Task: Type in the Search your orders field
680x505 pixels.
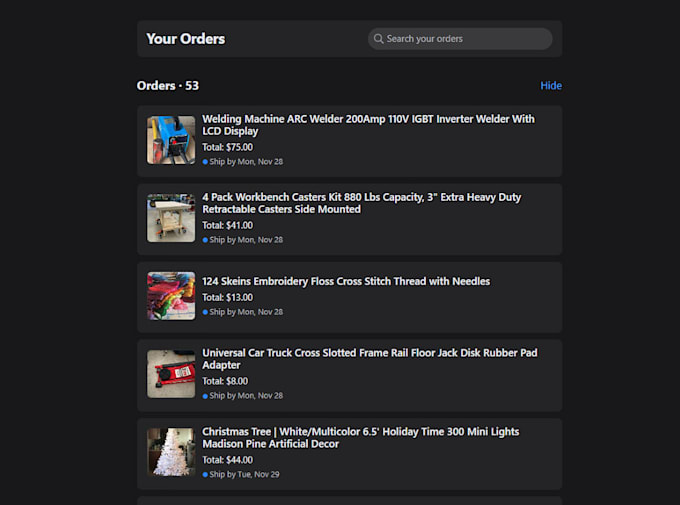Action: [465, 39]
